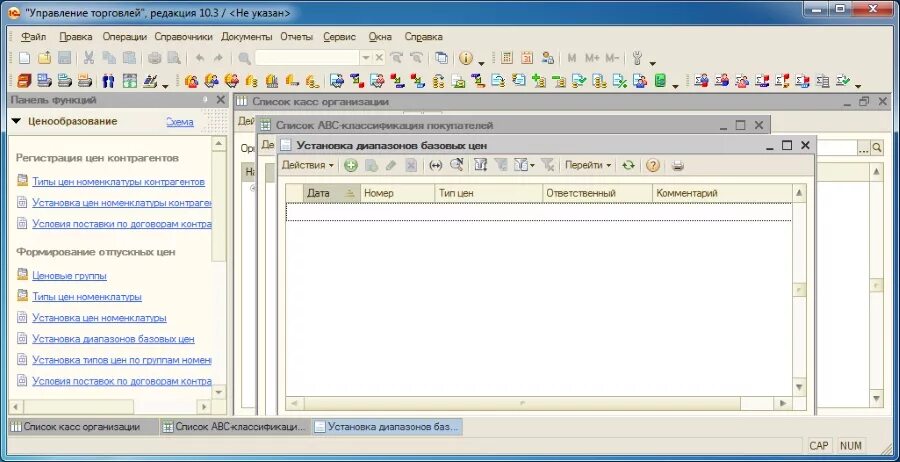Open Типы цен номенклатуры контрагентов link
Viewport: 900px width, 462px height.
(x=118, y=181)
